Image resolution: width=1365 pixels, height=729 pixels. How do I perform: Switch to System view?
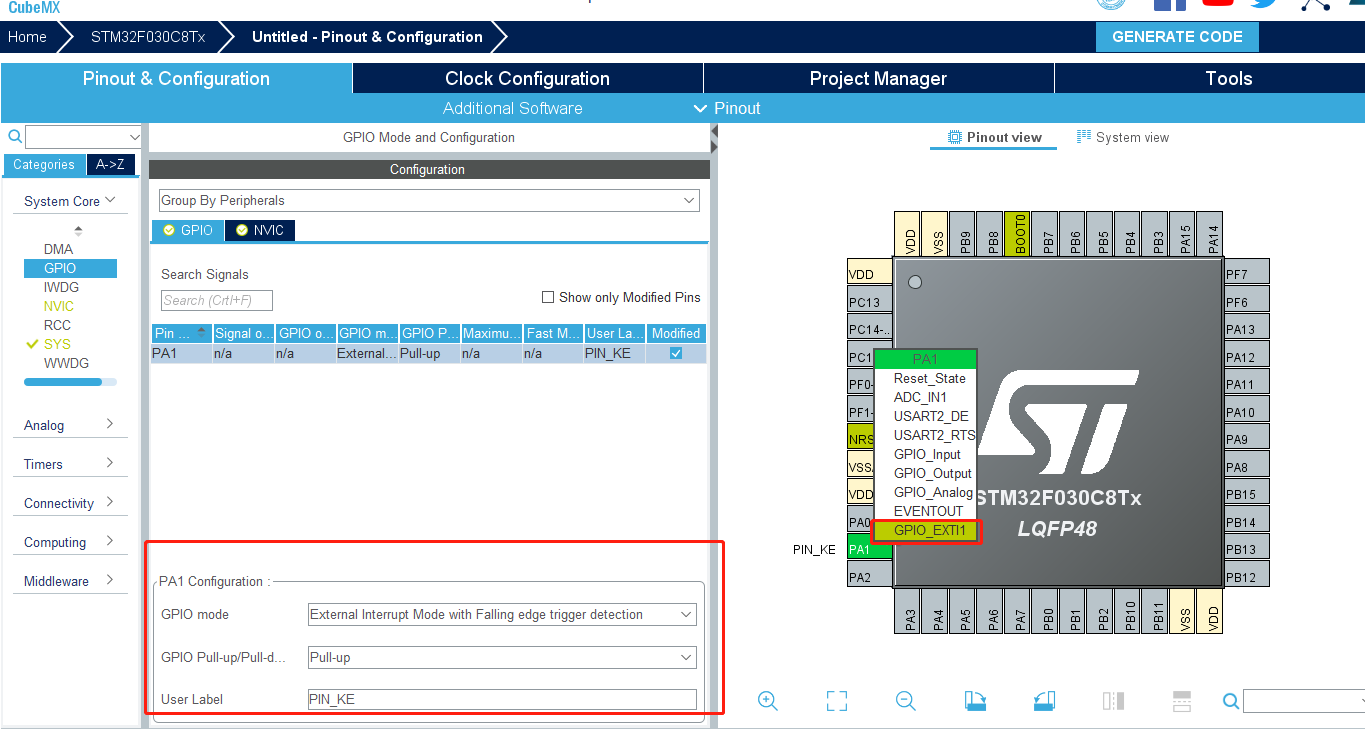1123,137
